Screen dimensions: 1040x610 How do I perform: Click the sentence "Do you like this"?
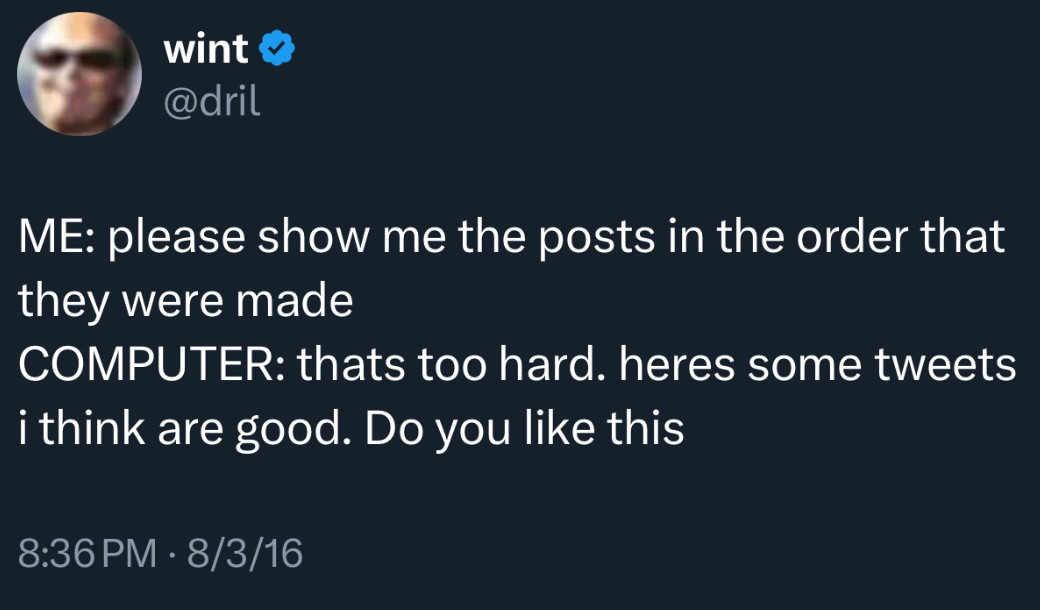tap(525, 427)
